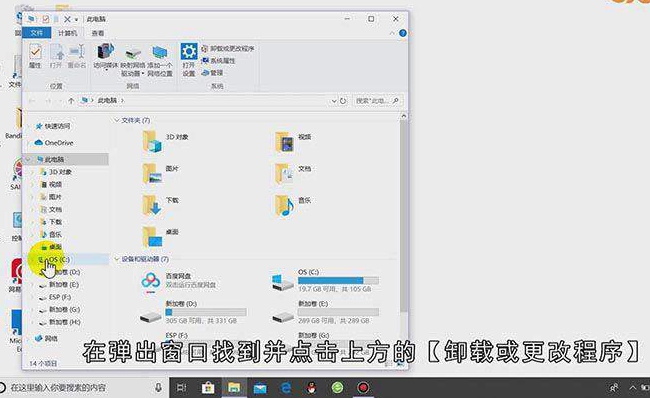650x398 pixels.
Task: Click 管理 in the ribbon
Action: (x=213, y=73)
